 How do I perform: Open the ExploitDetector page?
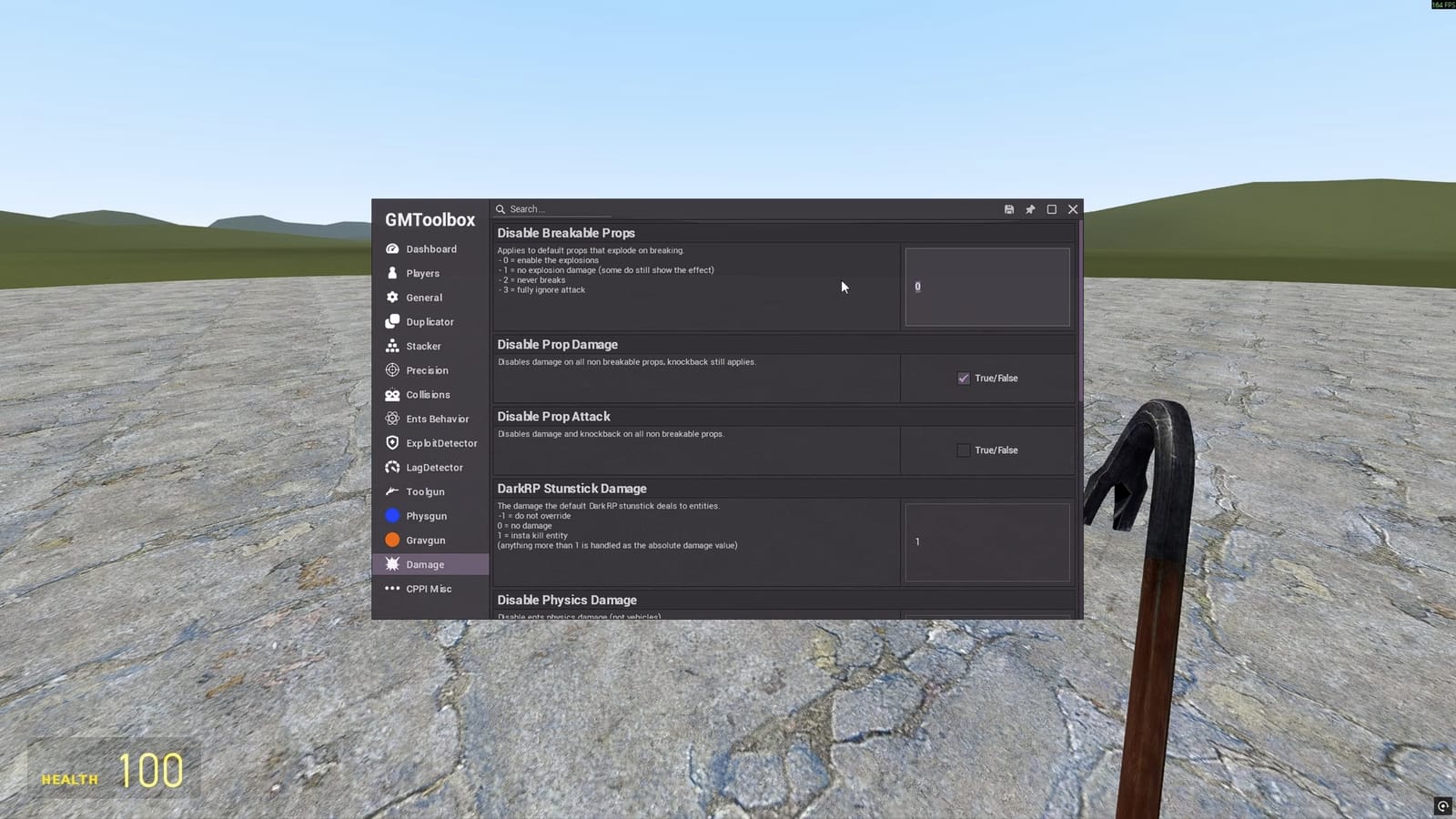tap(430, 443)
